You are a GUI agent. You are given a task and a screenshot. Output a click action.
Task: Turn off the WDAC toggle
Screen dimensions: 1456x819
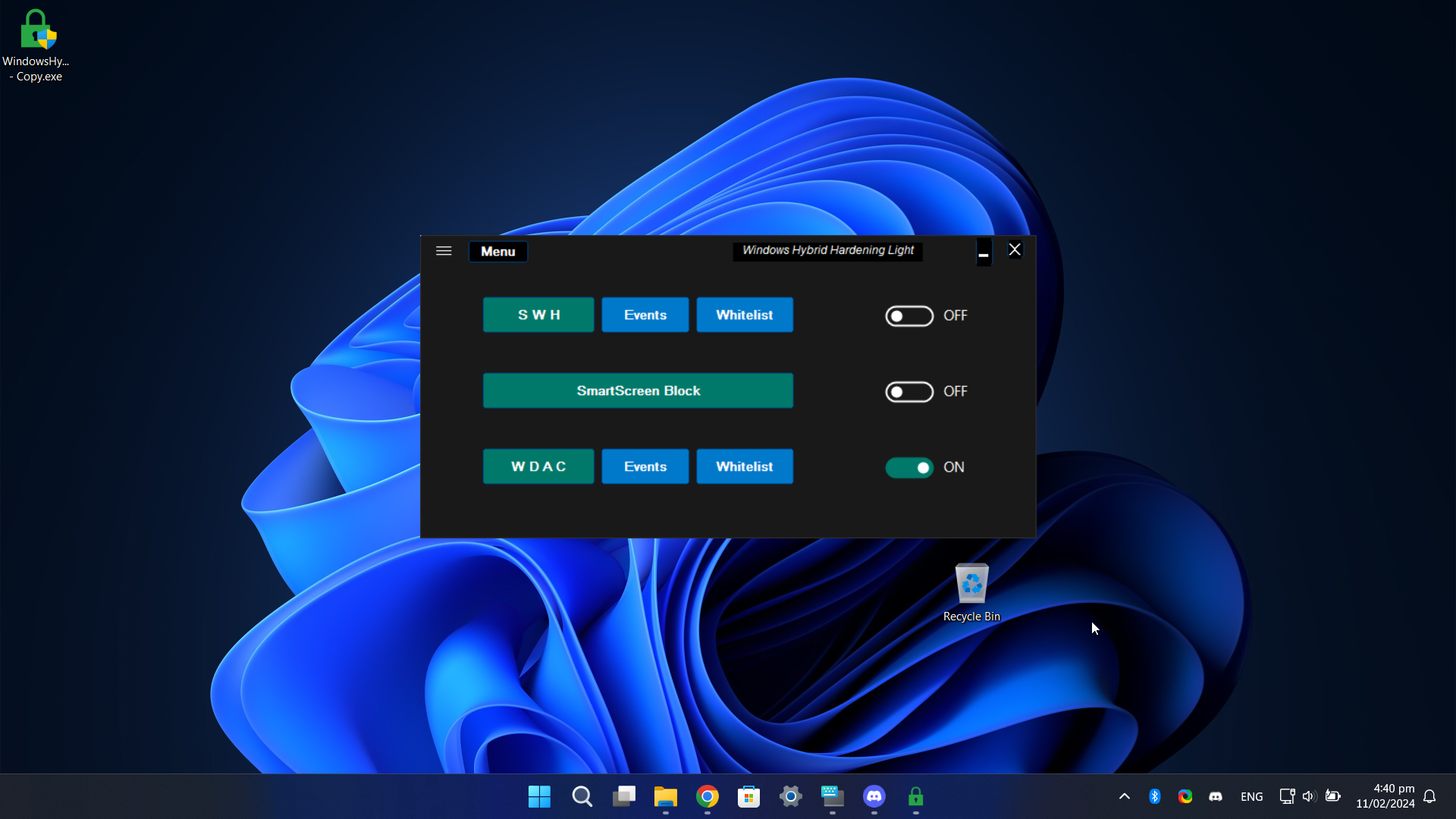(x=908, y=467)
